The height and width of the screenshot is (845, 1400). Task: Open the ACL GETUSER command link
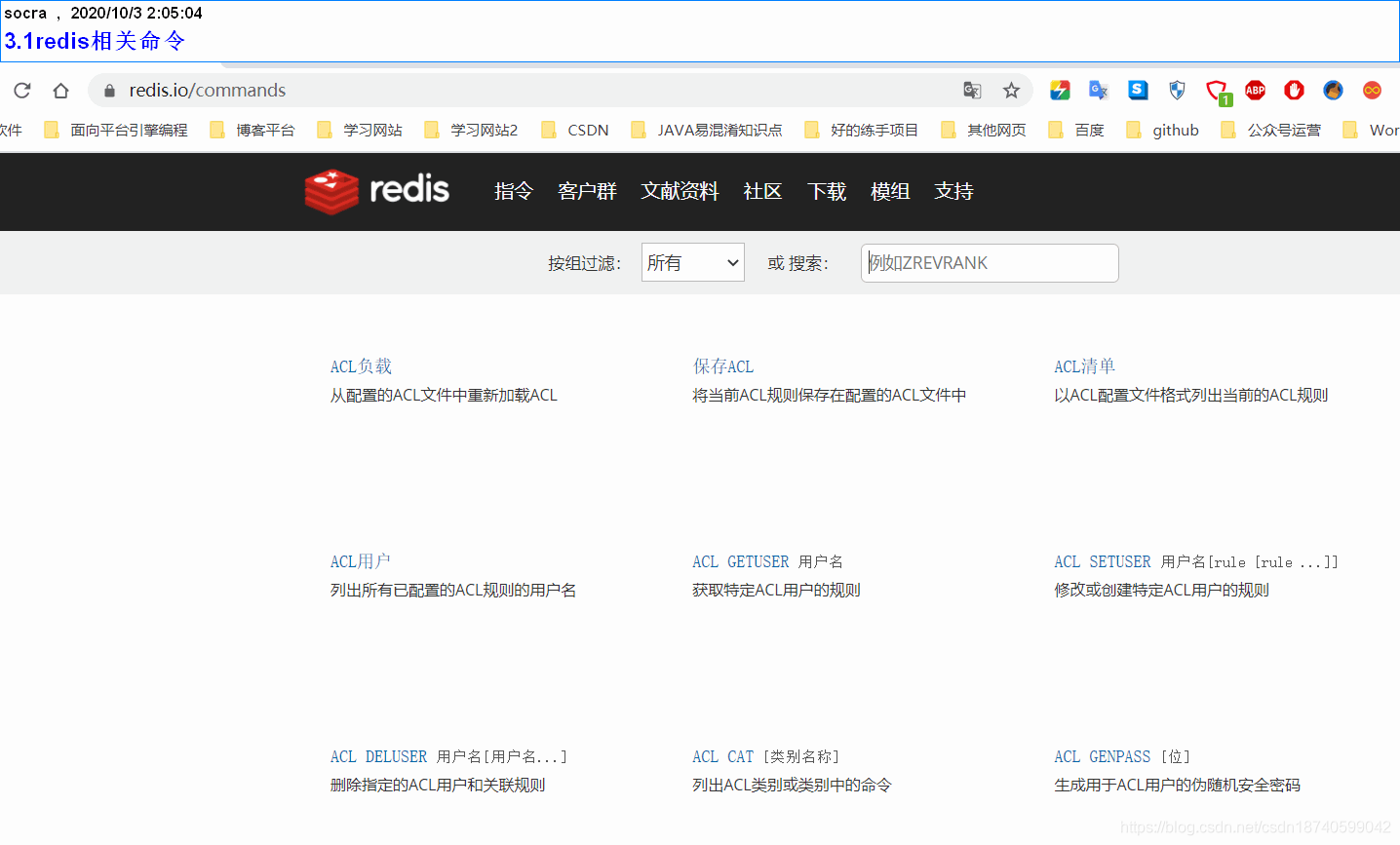point(741,561)
